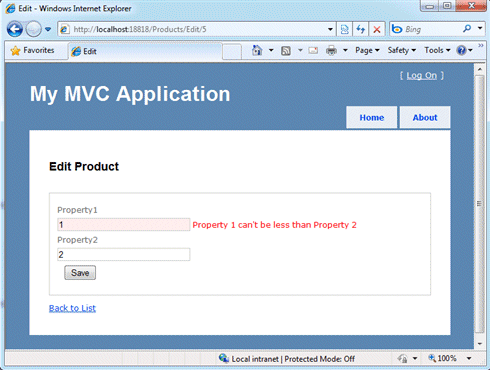The height and width of the screenshot is (370, 490).
Task: Click the Log On link
Action: pyautogui.click(x=422, y=76)
